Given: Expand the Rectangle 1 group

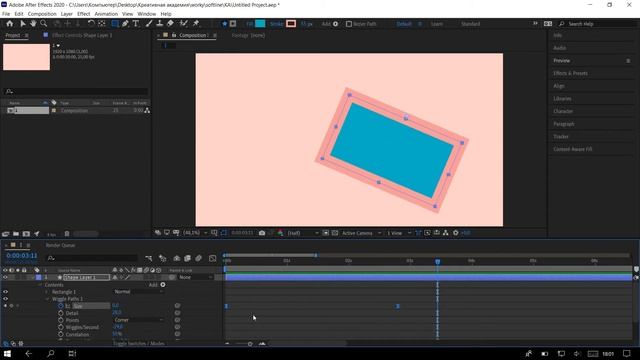Looking at the screenshot, I should [47, 292].
